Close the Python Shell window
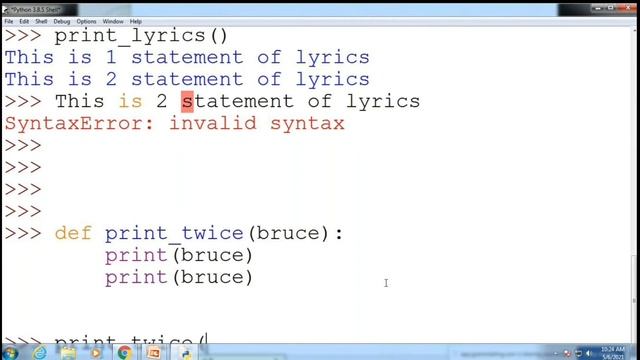The image size is (640, 360). click(627, 8)
